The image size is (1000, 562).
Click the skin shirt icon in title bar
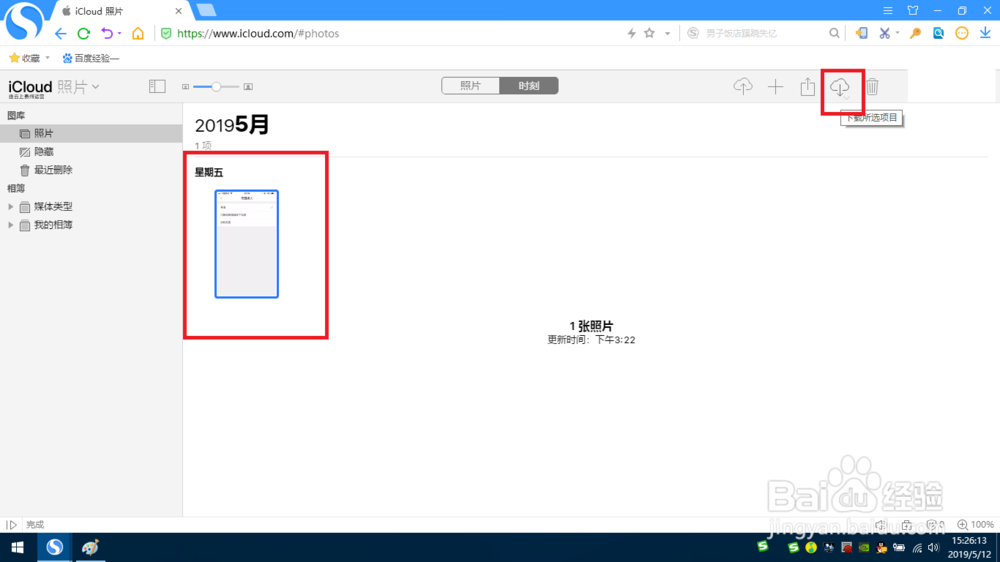913,11
